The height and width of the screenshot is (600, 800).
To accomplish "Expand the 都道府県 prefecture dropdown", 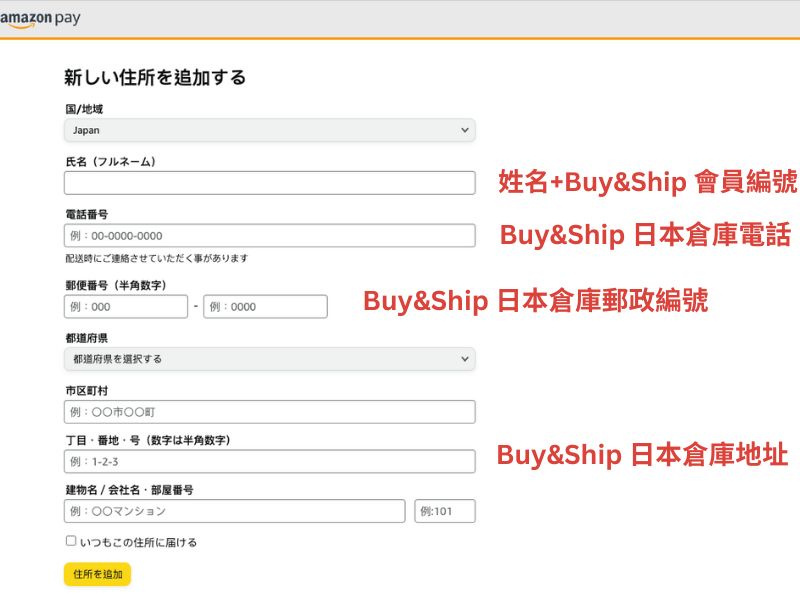I will pyautogui.click(x=269, y=359).
